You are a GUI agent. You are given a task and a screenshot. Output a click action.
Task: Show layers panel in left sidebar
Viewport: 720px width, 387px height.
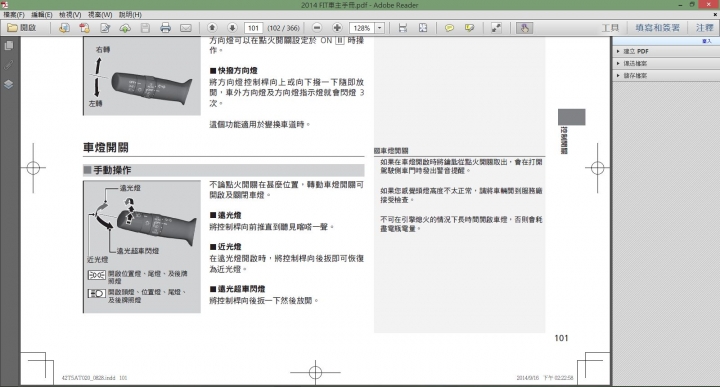coord(8,84)
